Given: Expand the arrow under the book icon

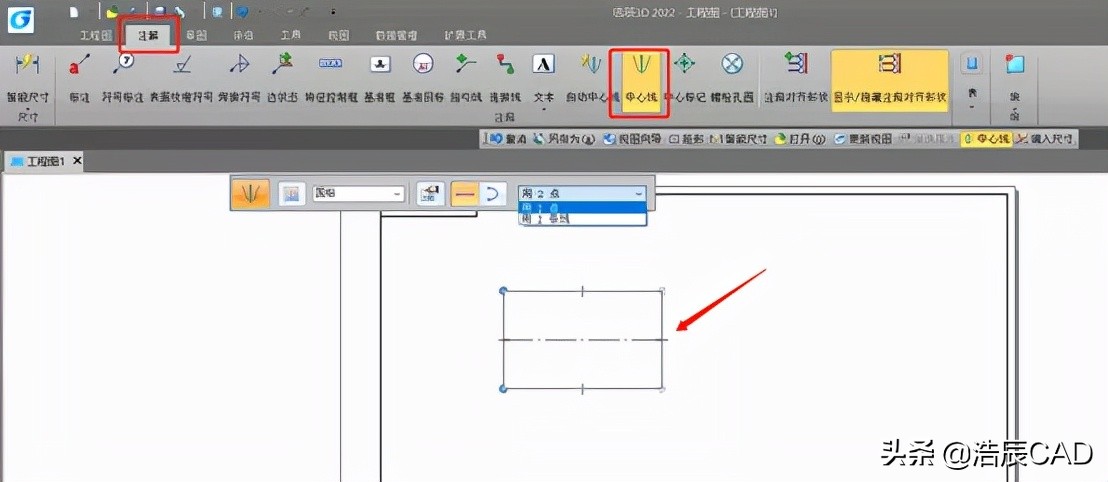Looking at the screenshot, I should click(972, 107).
